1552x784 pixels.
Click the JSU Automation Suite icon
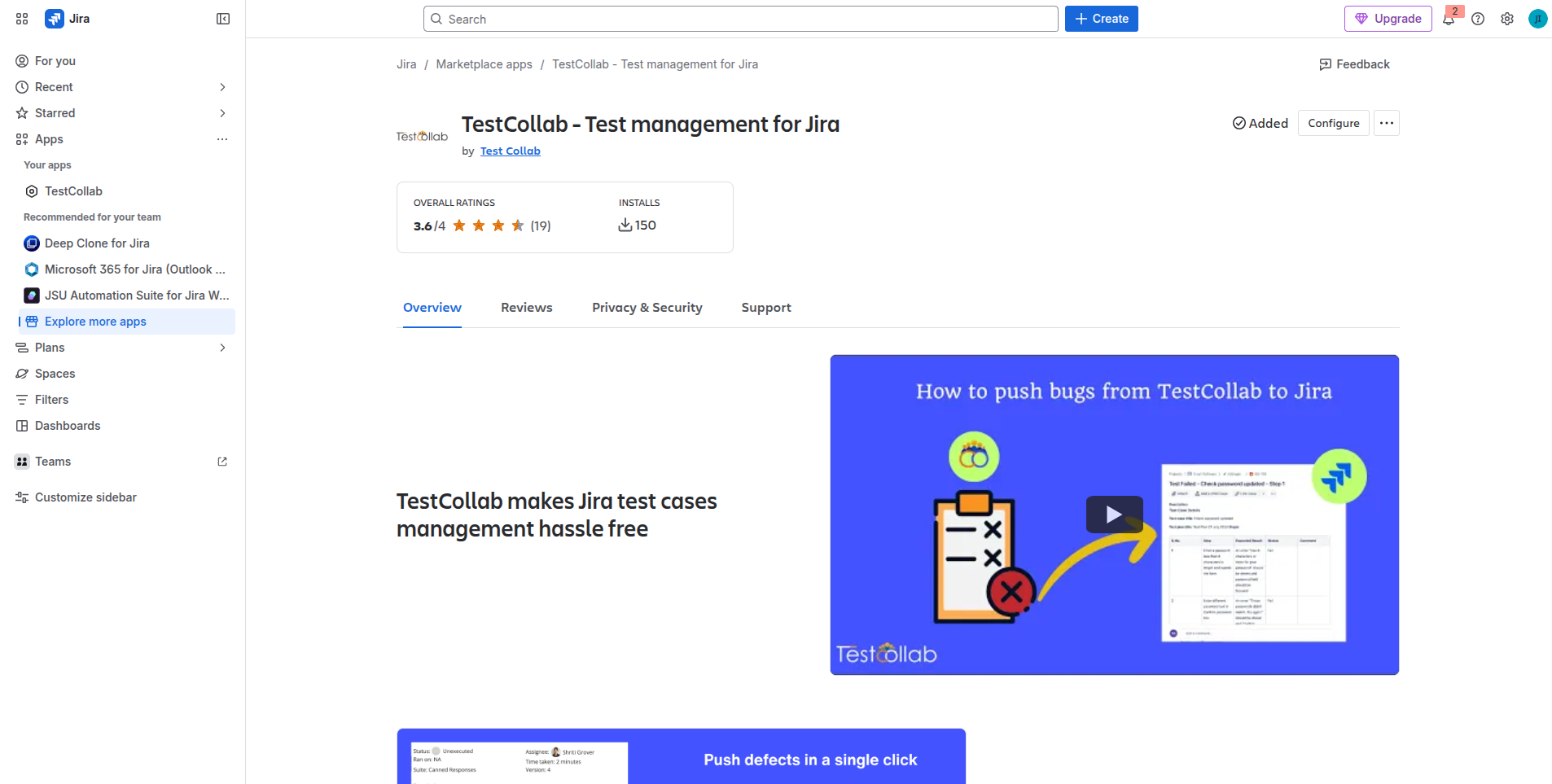tap(32, 296)
